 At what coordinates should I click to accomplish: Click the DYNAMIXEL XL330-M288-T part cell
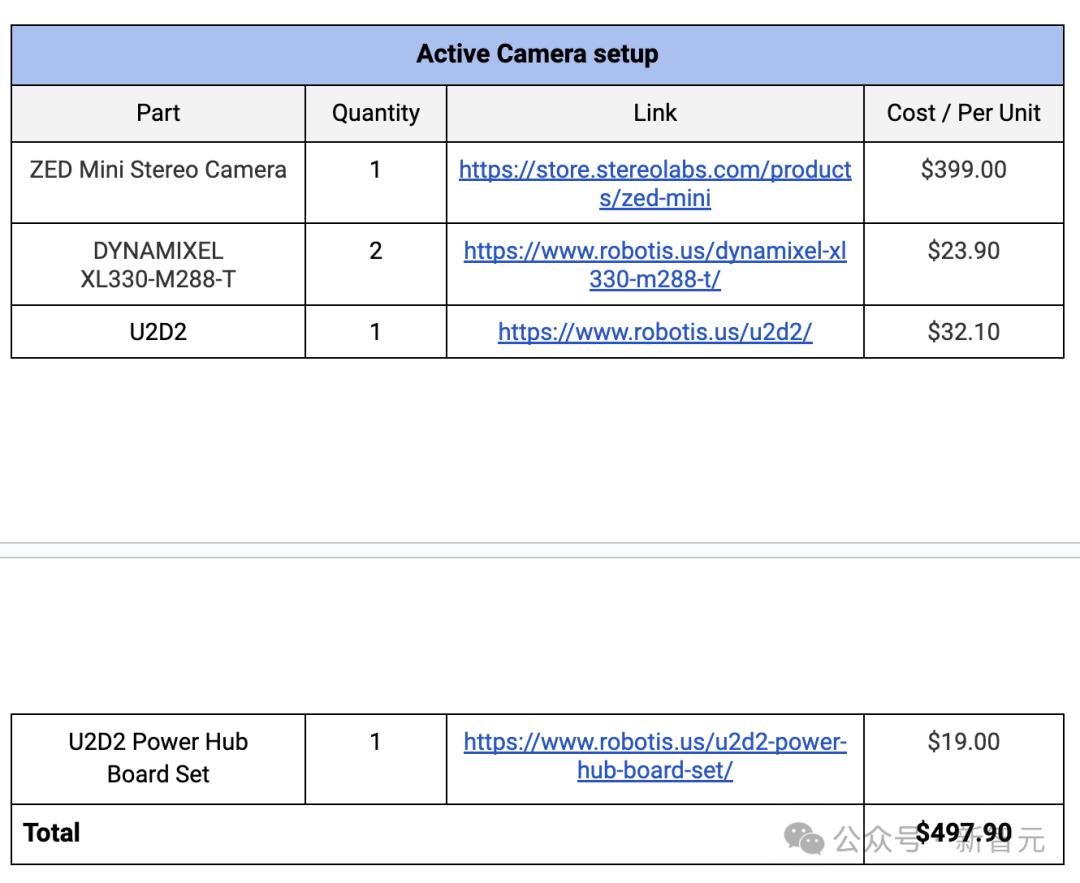tap(158, 264)
